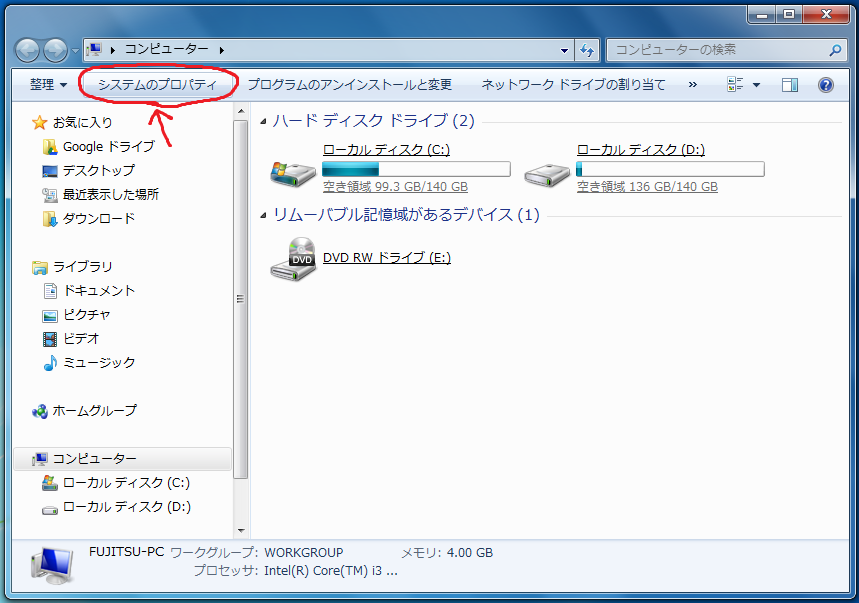
Task: Click navigation pane scroll up arrow
Action: point(240,111)
